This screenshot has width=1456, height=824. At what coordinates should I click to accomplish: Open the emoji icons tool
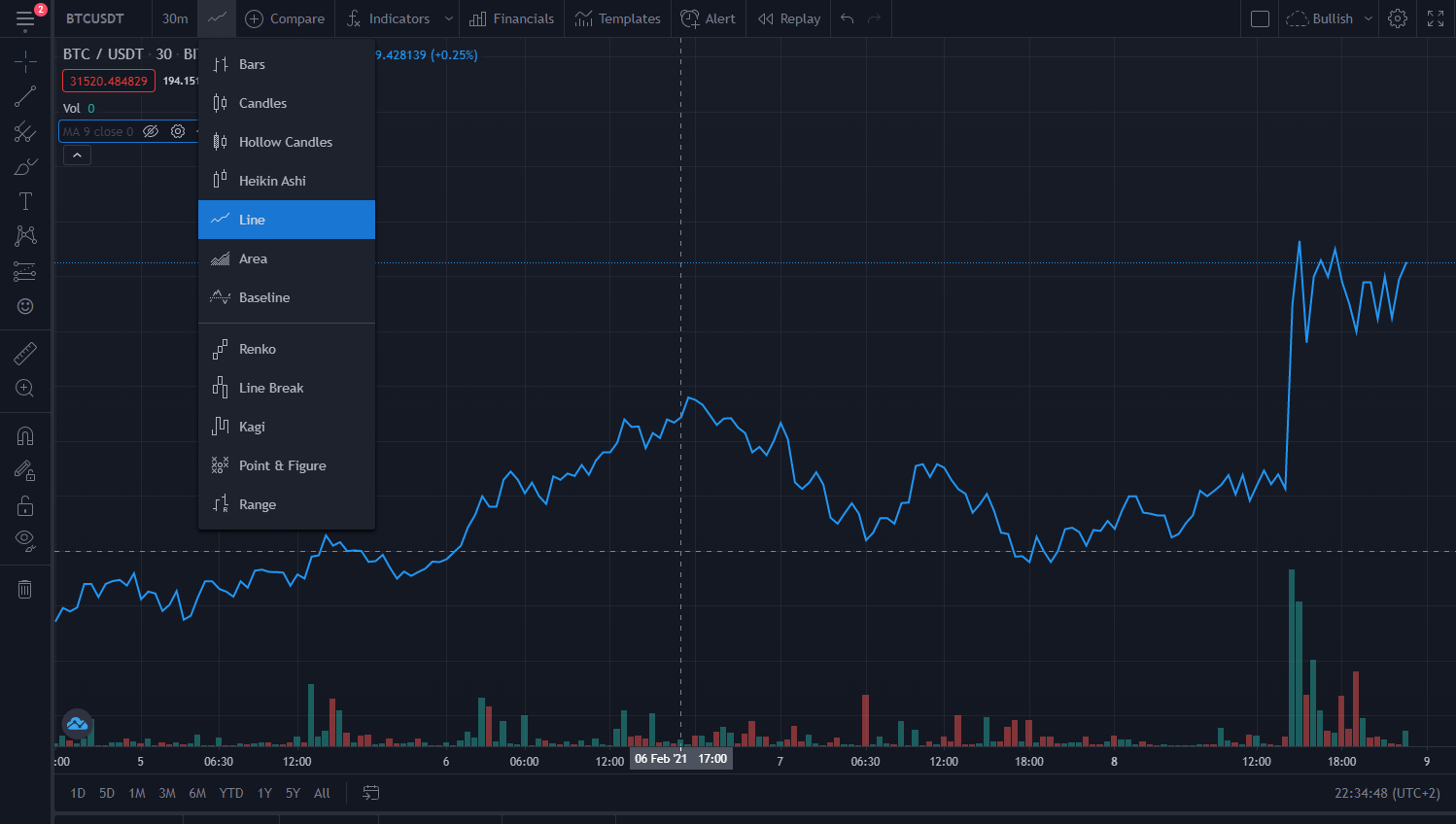(25, 306)
